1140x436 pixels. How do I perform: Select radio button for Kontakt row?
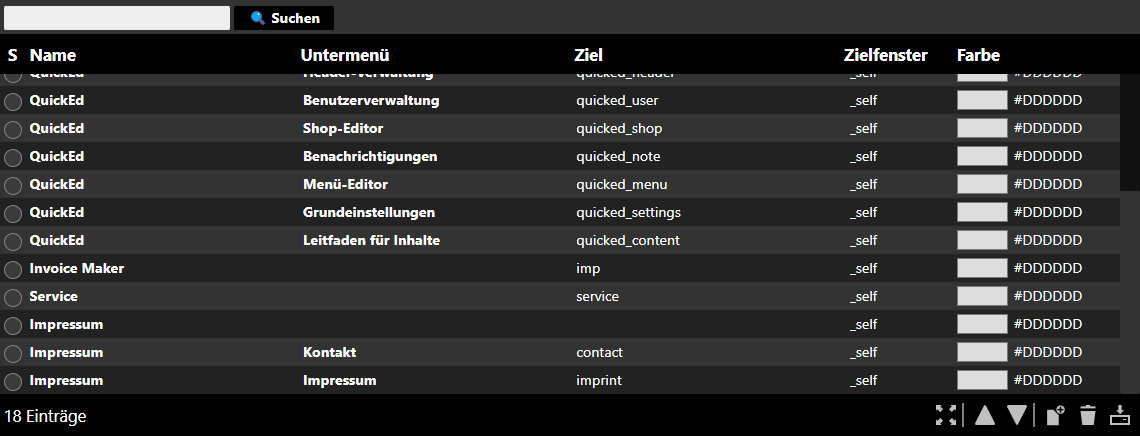(x=13, y=354)
